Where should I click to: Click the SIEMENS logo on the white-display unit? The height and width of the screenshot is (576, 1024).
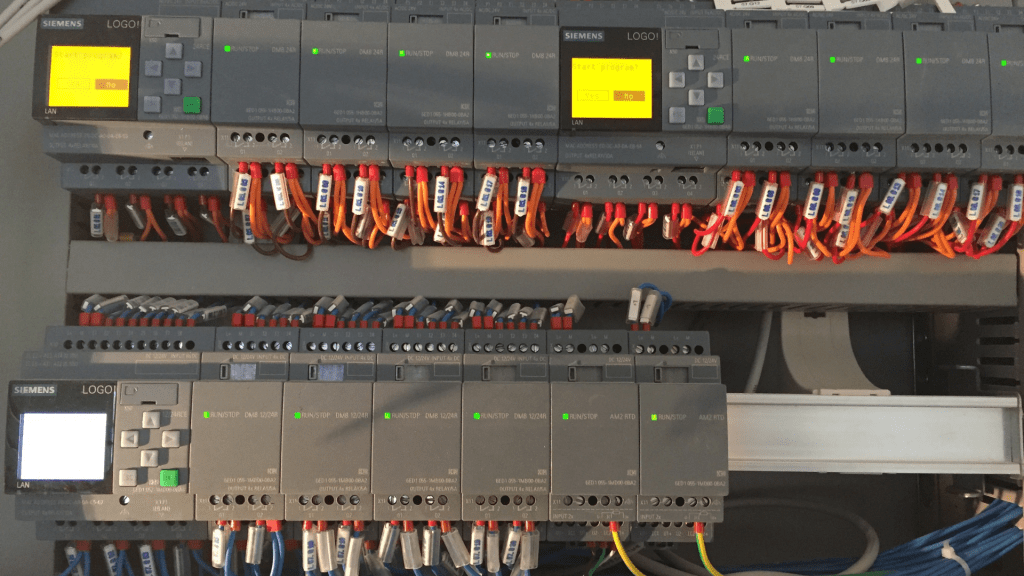tap(35, 390)
